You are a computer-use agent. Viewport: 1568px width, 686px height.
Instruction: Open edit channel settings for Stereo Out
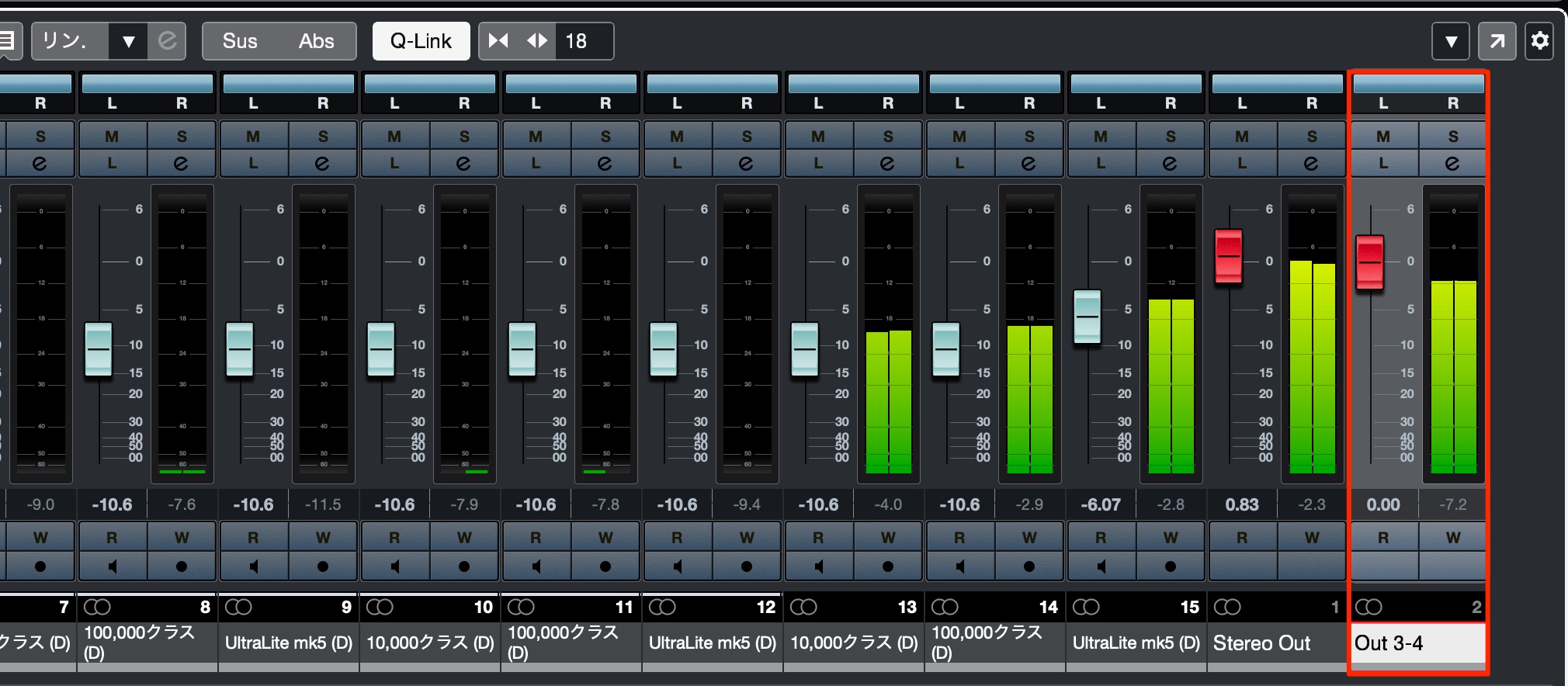pyautogui.click(x=1311, y=164)
